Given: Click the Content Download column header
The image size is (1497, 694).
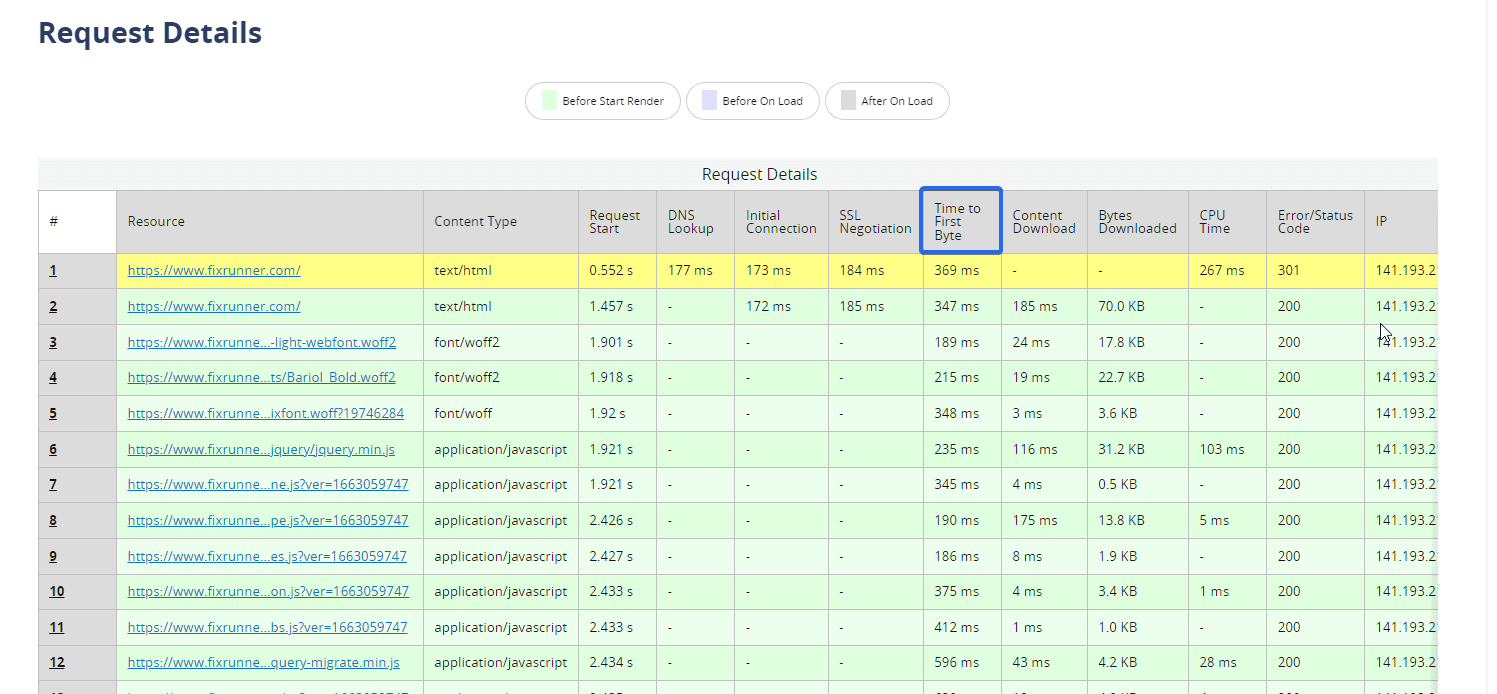Looking at the screenshot, I should [x=1045, y=221].
